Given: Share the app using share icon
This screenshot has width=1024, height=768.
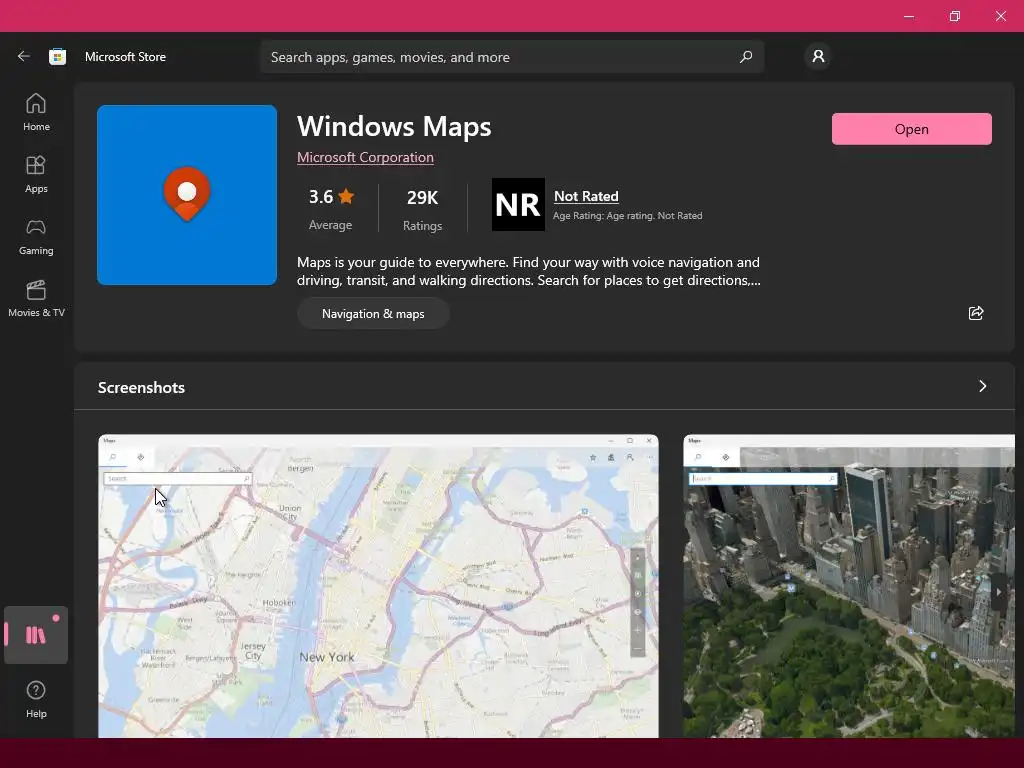Looking at the screenshot, I should [x=976, y=313].
